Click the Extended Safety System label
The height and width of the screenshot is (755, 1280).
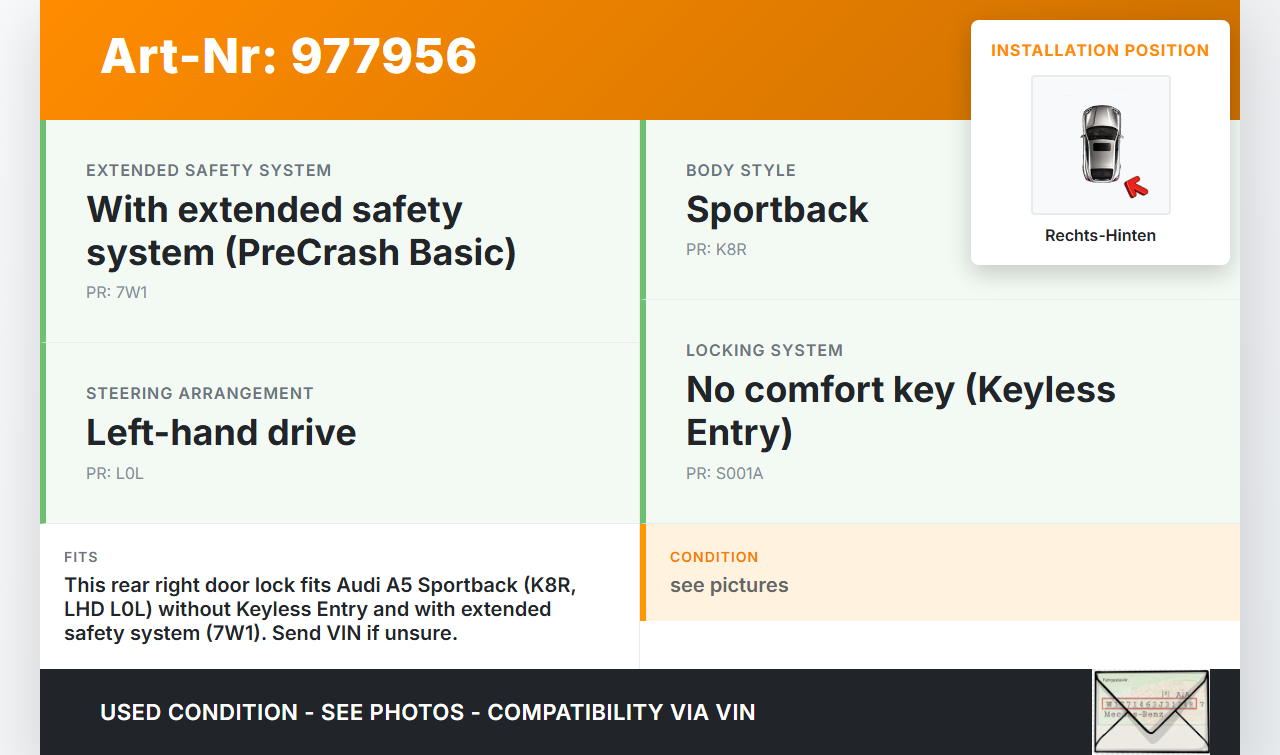tap(208, 170)
